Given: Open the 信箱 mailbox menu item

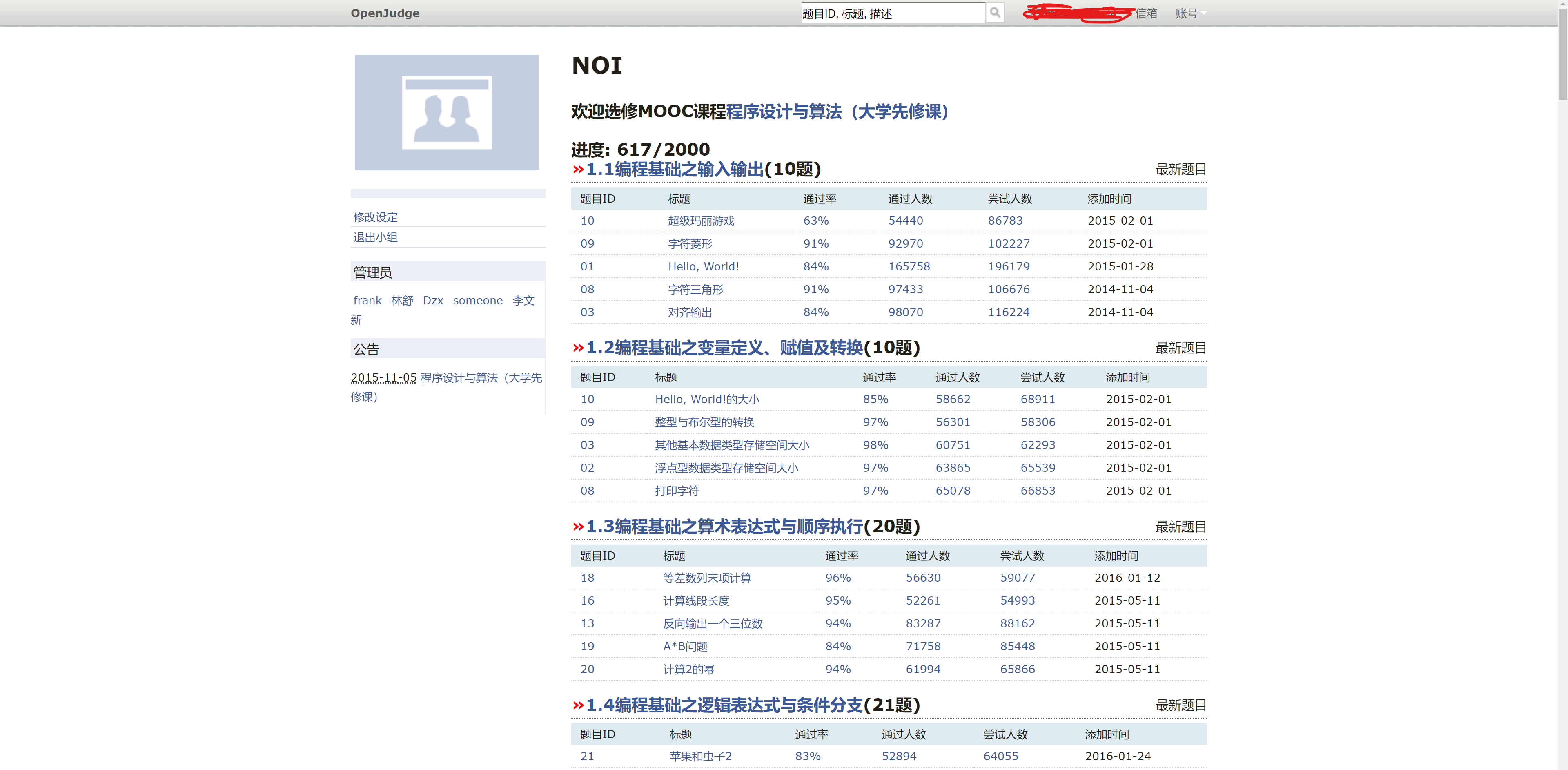Looking at the screenshot, I should pyautogui.click(x=1145, y=13).
